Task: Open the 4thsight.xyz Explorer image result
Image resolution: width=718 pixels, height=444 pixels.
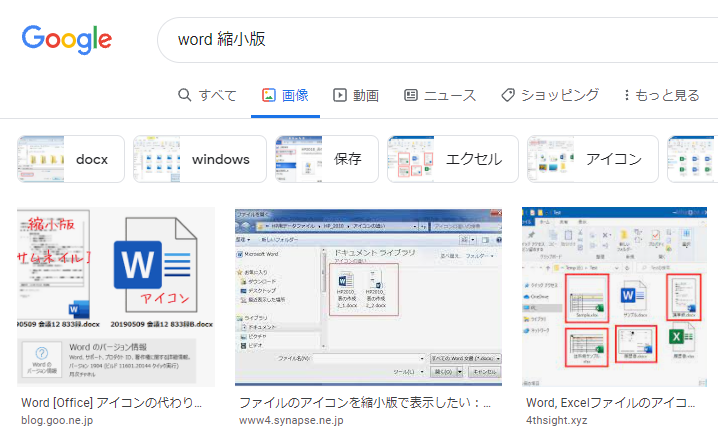Action: click(615, 297)
